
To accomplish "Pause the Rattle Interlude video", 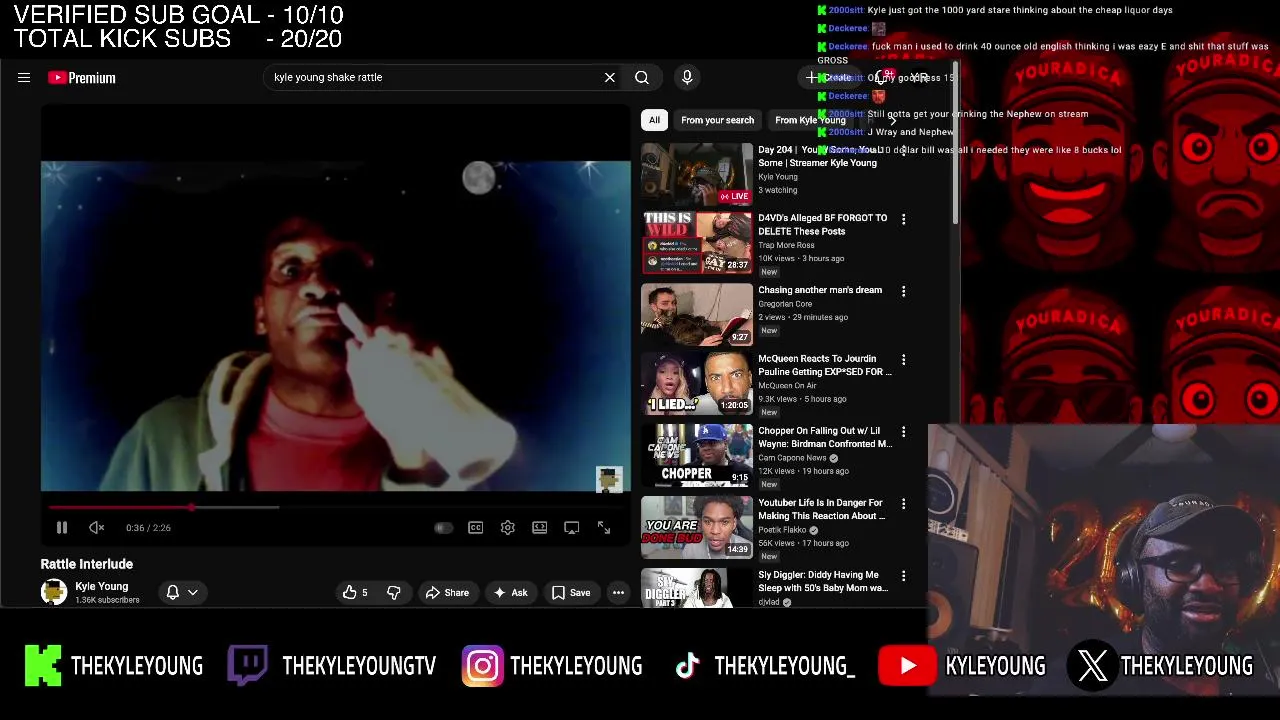I will [61, 527].
